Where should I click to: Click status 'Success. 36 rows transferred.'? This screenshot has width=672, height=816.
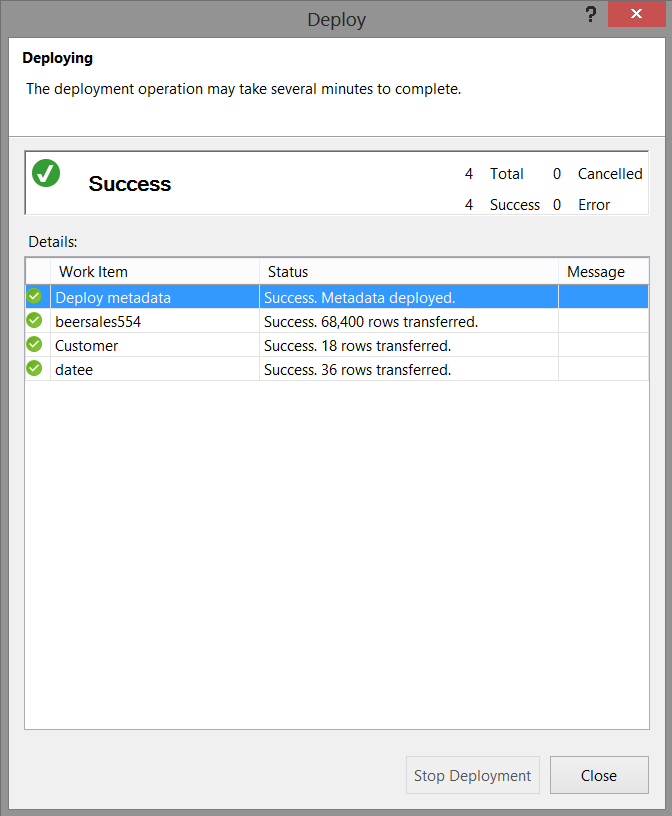[x=358, y=369]
